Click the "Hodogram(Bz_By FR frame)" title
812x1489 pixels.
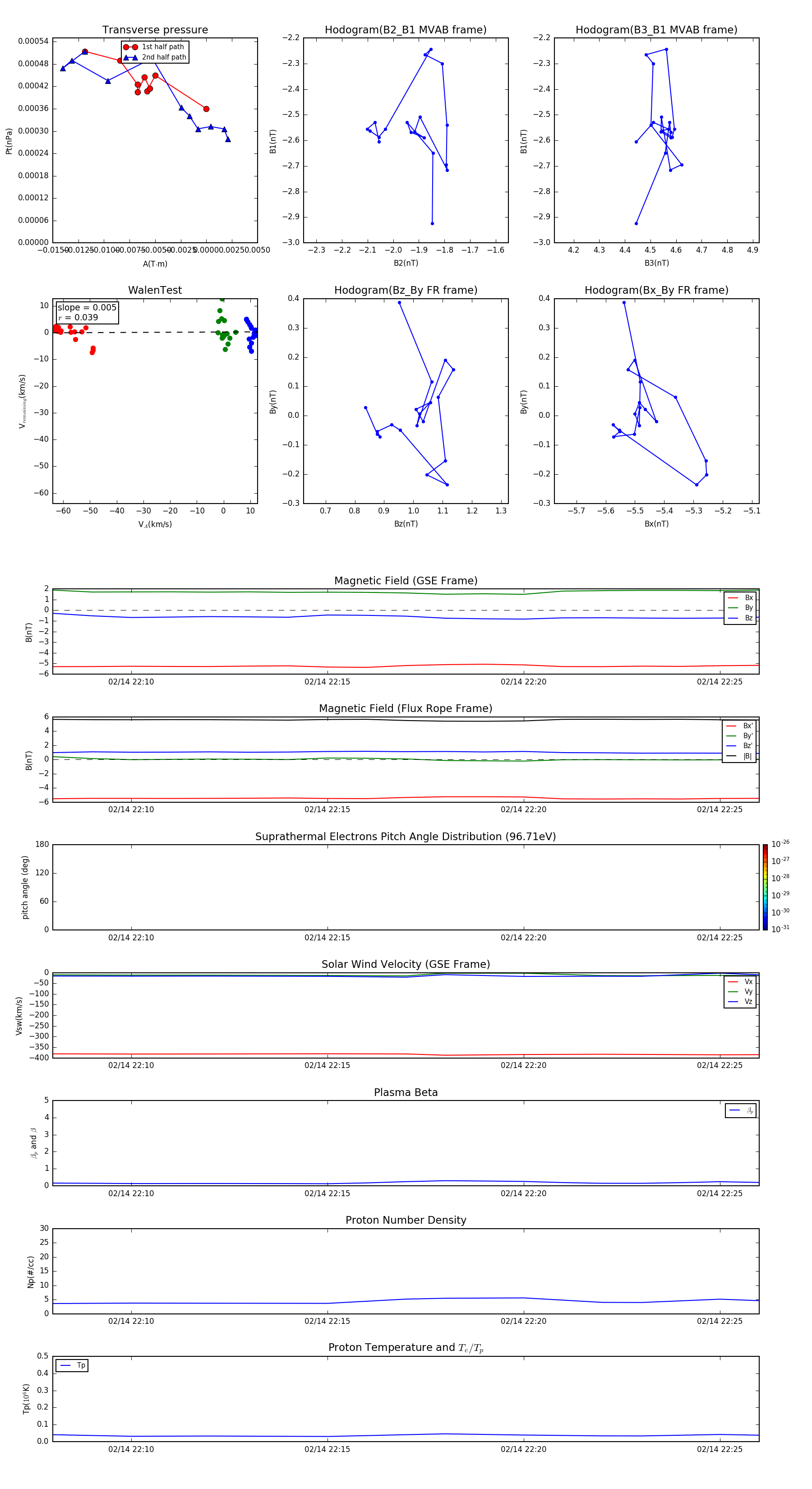click(406, 290)
